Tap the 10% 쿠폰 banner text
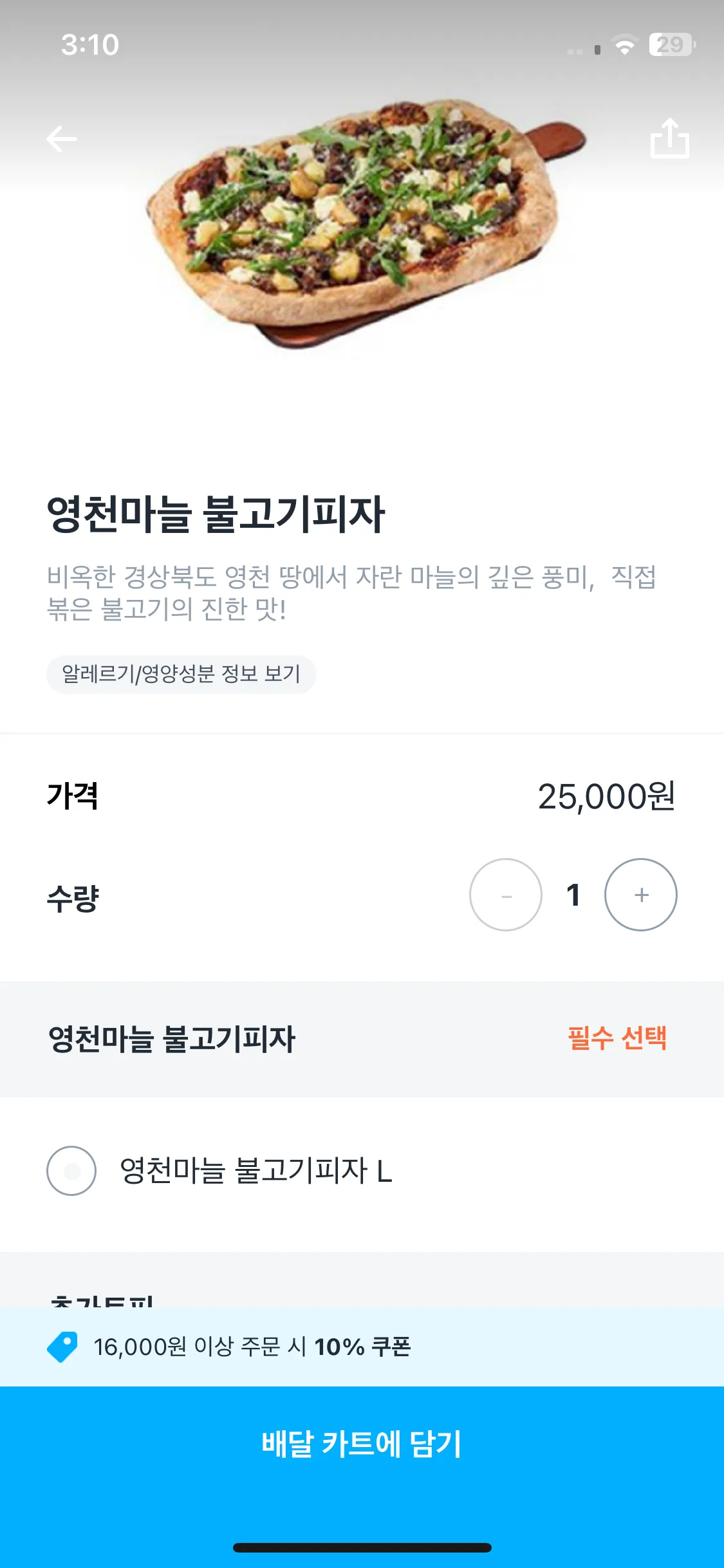 [x=252, y=1347]
